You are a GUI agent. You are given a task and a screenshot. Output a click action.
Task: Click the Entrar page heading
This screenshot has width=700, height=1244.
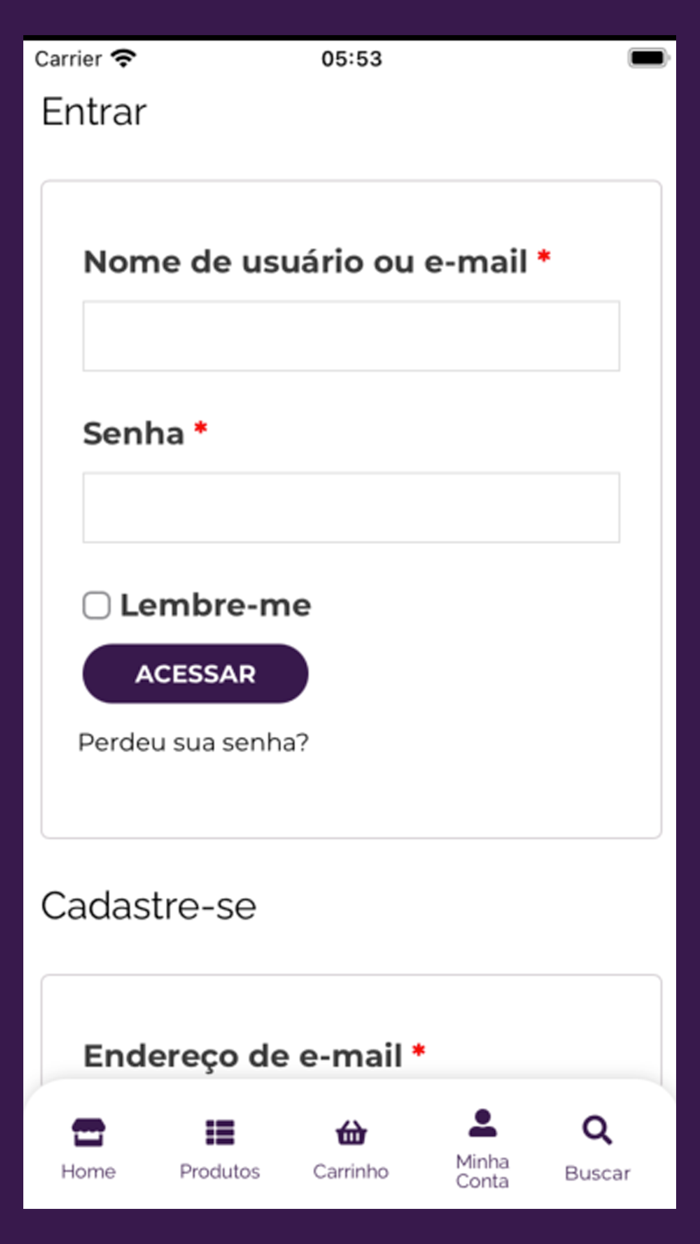[93, 112]
